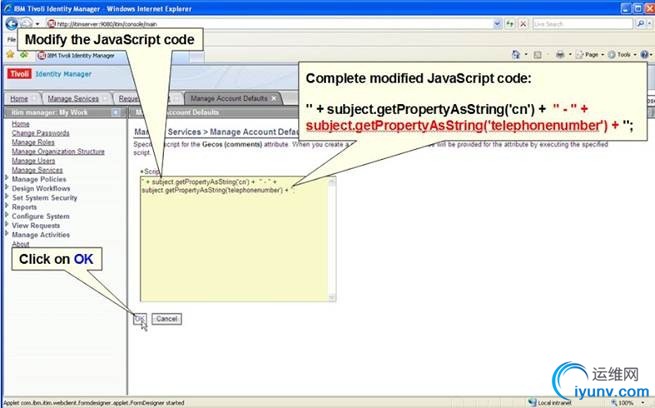Open the recent pages dropdown beside Forward
Viewport: 655px width, 408px height.
37,24
